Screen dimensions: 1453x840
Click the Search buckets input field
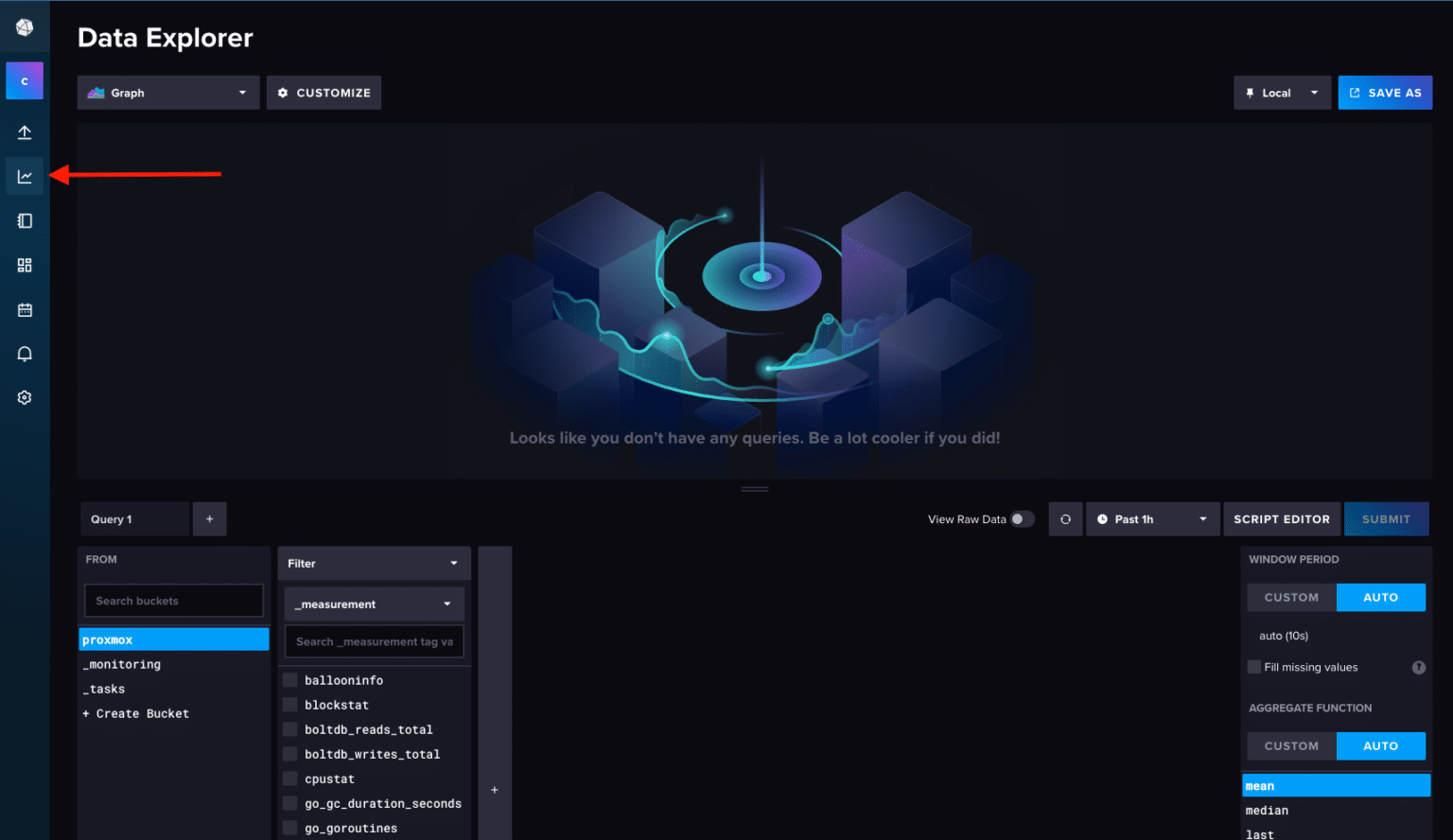(x=174, y=601)
